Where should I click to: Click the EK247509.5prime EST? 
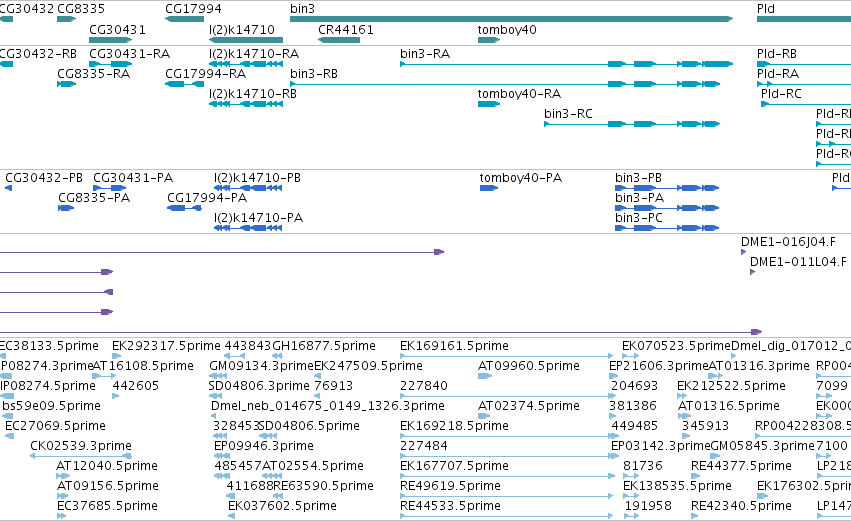pyautogui.click(x=317, y=376)
